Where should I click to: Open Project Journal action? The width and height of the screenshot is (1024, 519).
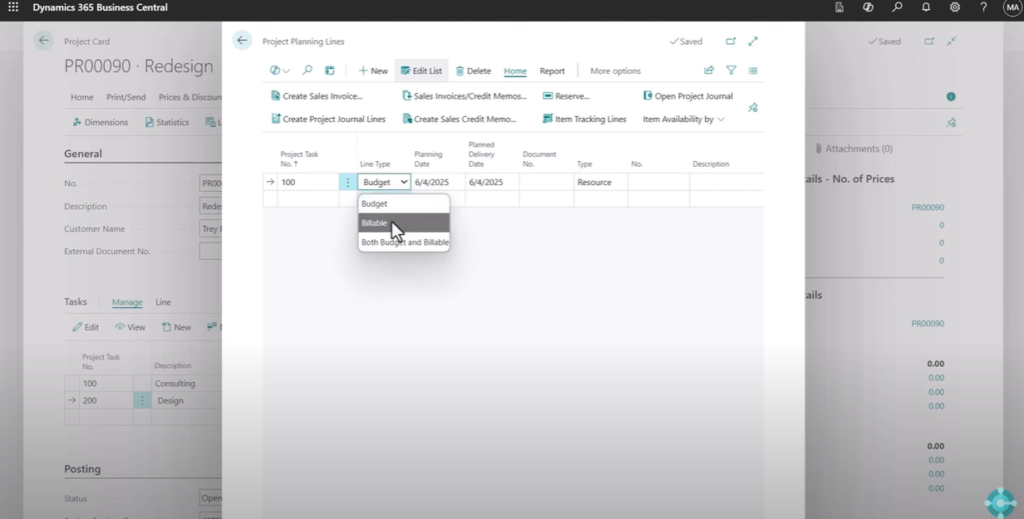pos(688,96)
